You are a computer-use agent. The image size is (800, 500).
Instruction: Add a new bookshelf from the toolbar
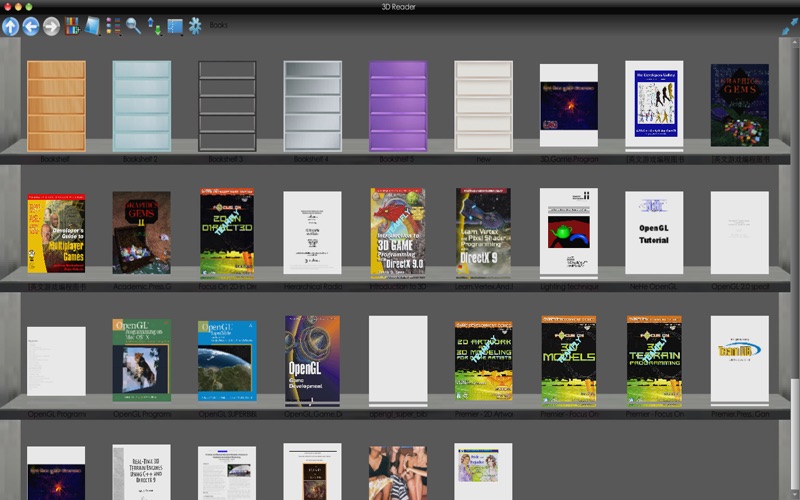click(x=72, y=26)
